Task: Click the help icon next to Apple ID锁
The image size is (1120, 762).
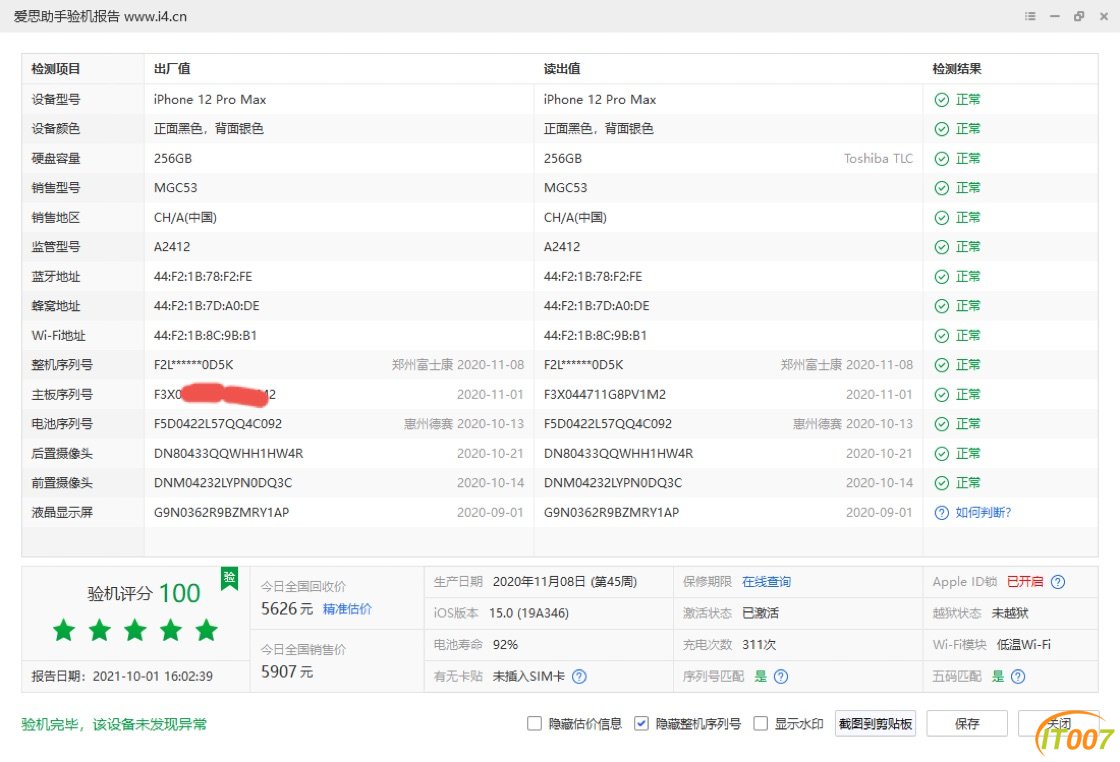Action: point(1058,582)
